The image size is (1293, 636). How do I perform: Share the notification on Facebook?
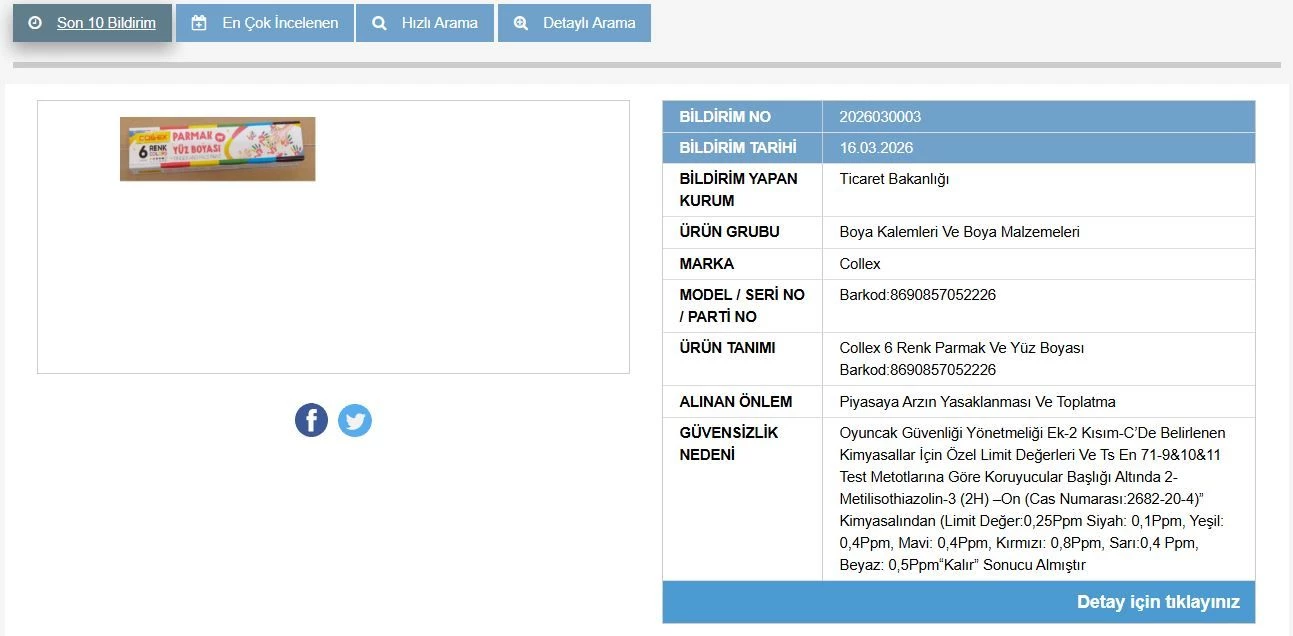(x=311, y=420)
